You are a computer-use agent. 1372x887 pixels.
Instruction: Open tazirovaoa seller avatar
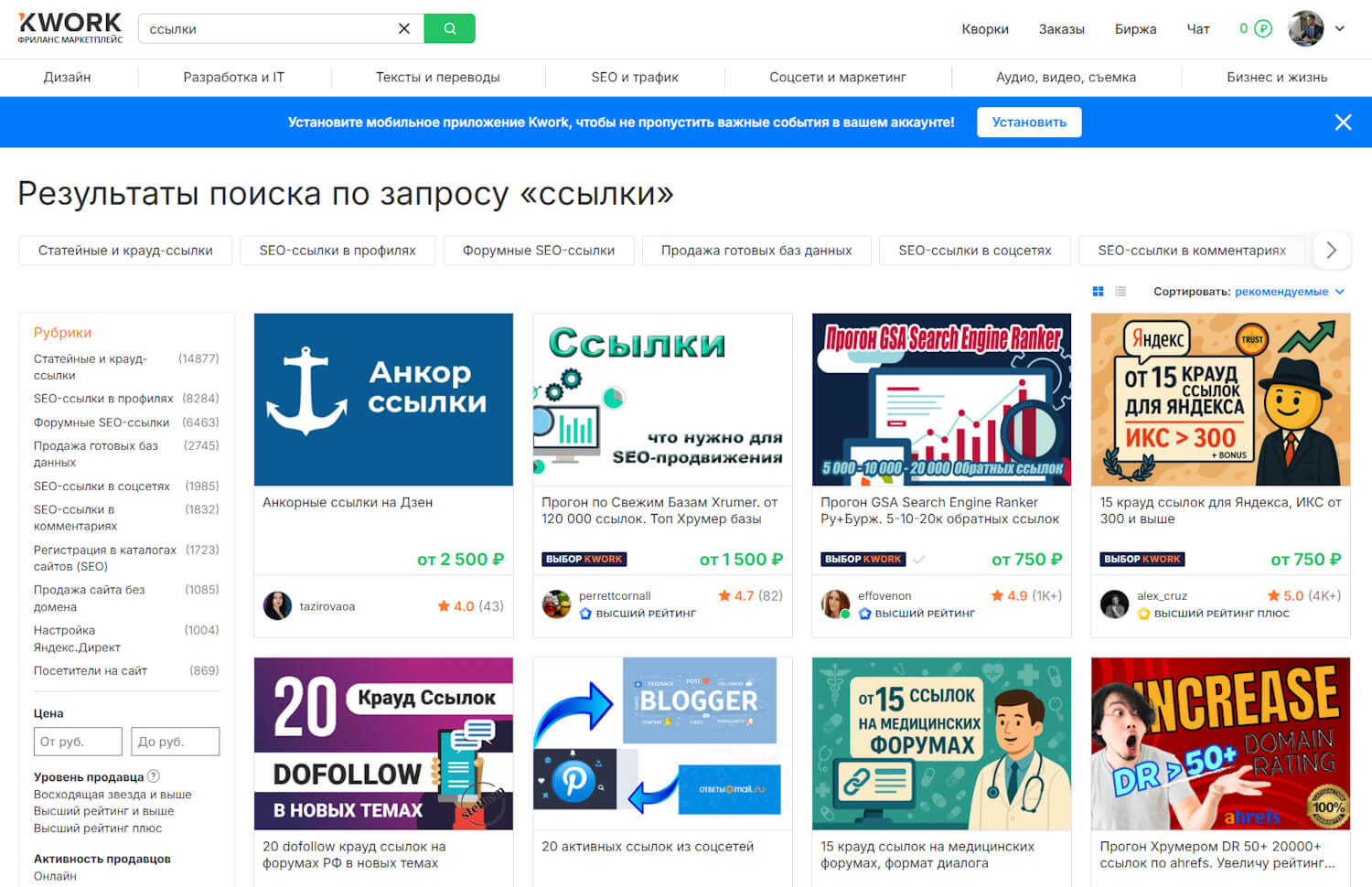coord(277,605)
